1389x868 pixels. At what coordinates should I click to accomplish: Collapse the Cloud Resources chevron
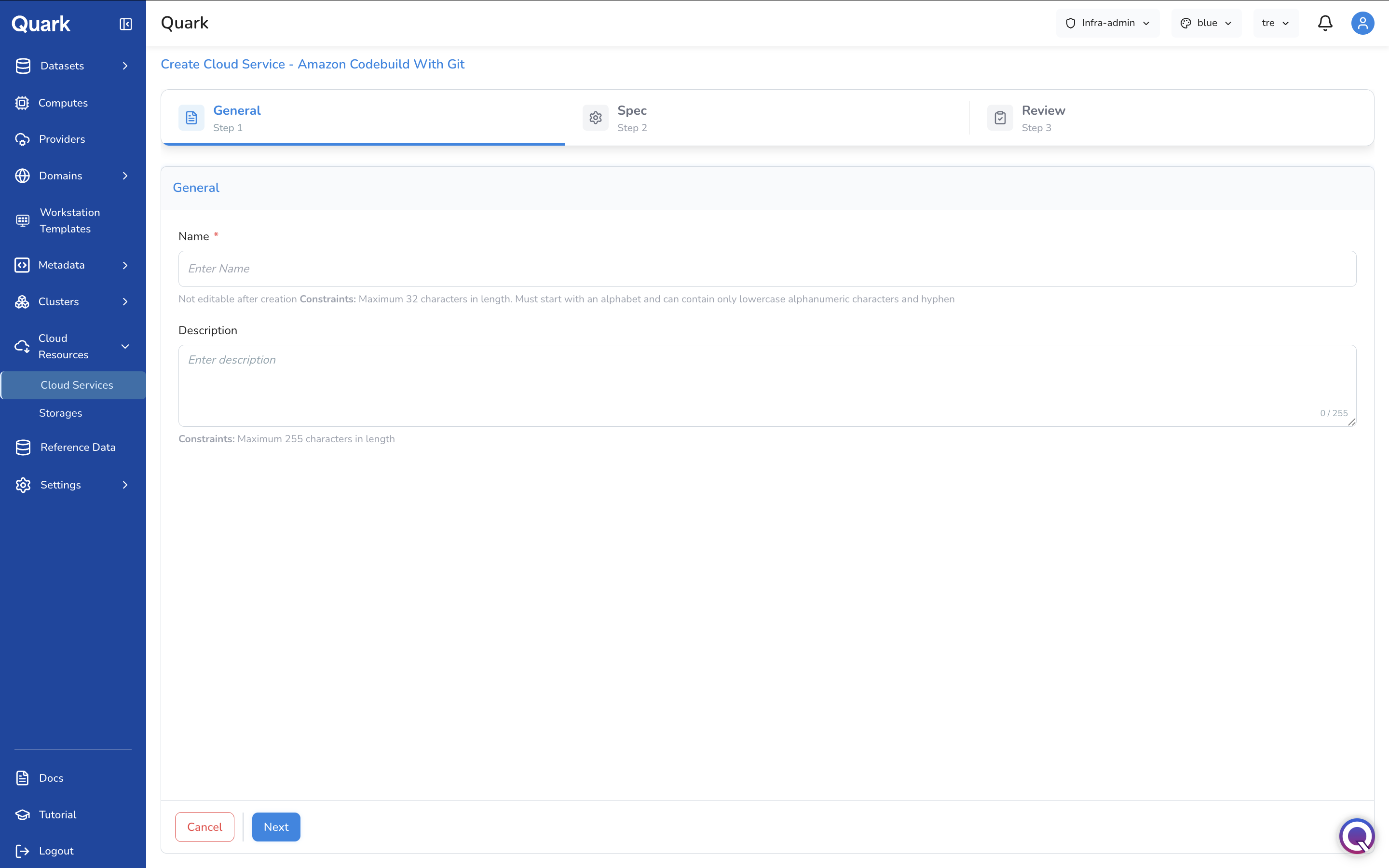point(125,346)
